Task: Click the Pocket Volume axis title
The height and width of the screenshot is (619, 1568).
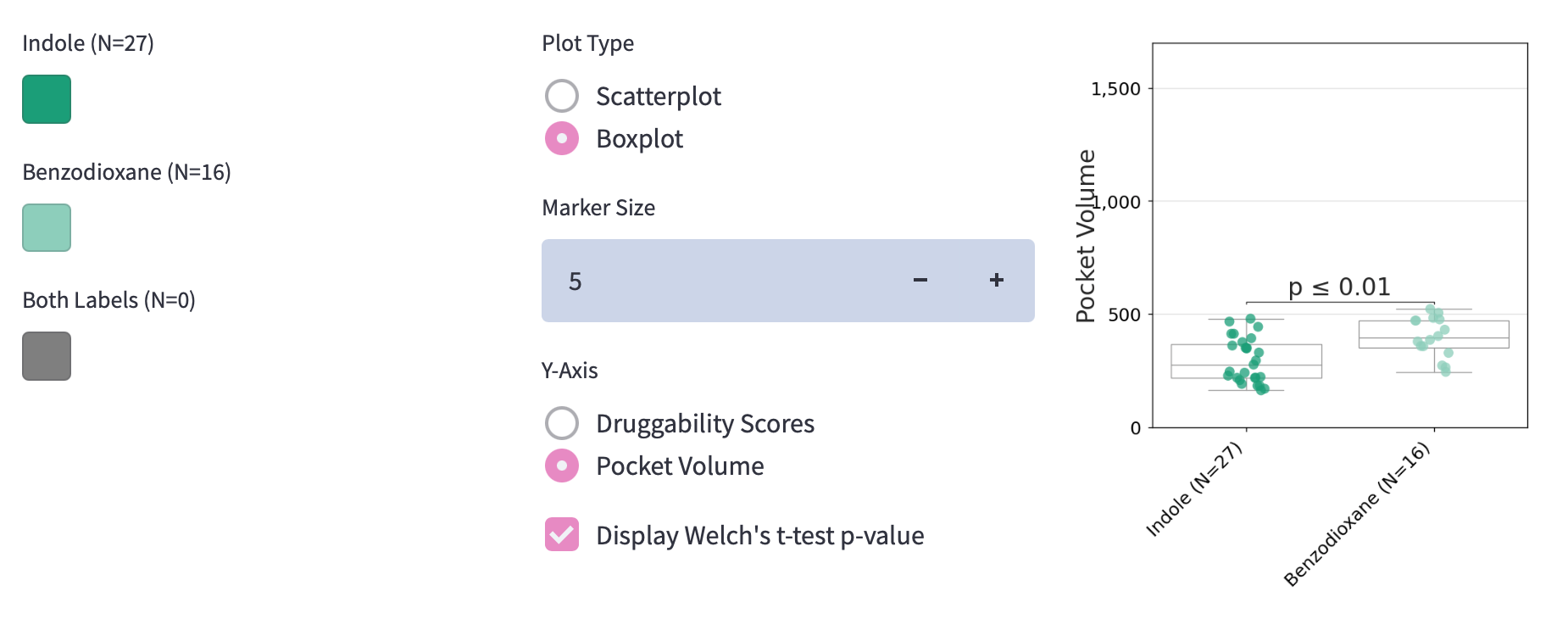Action: coord(1086,236)
